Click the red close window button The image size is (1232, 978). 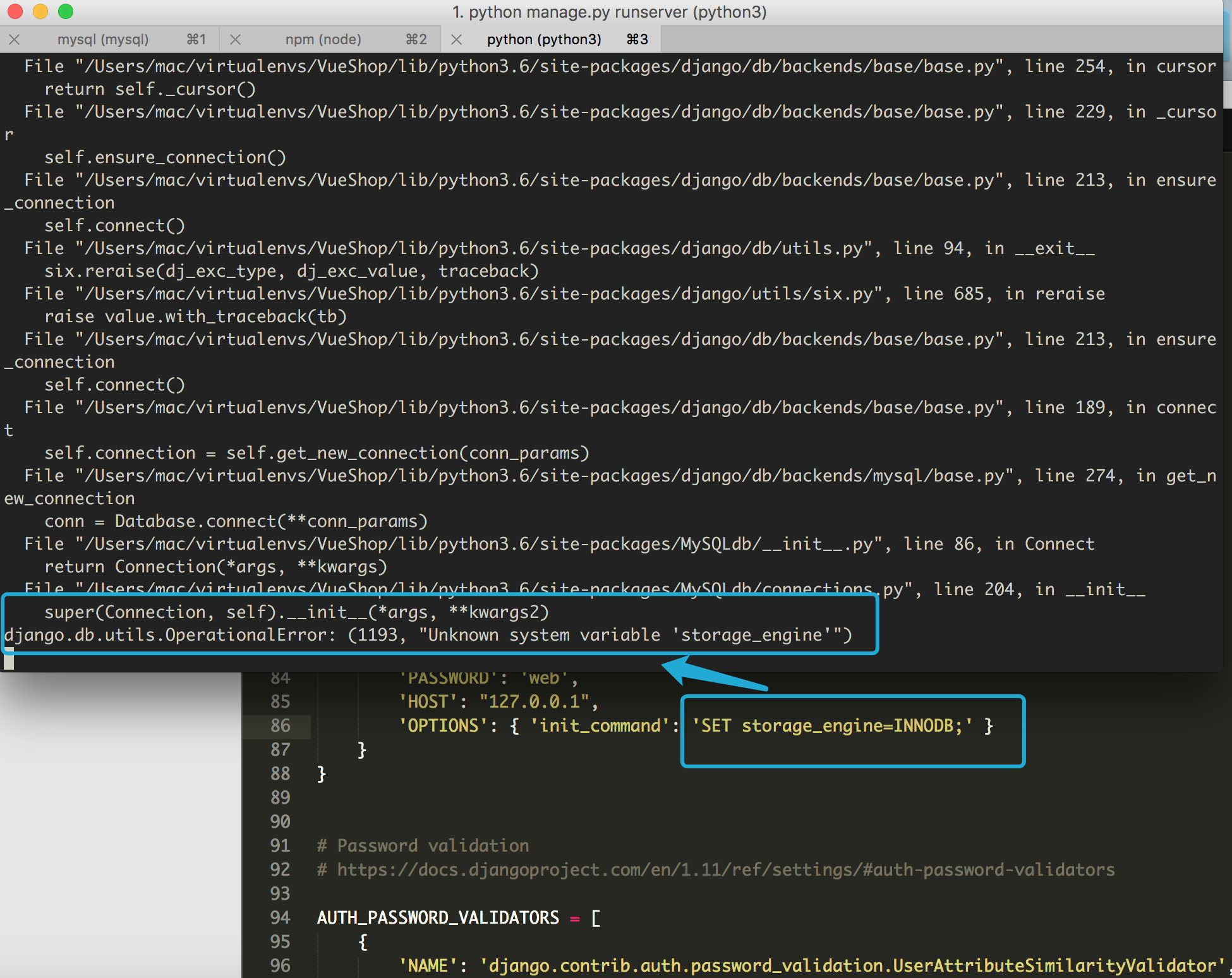(x=15, y=11)
